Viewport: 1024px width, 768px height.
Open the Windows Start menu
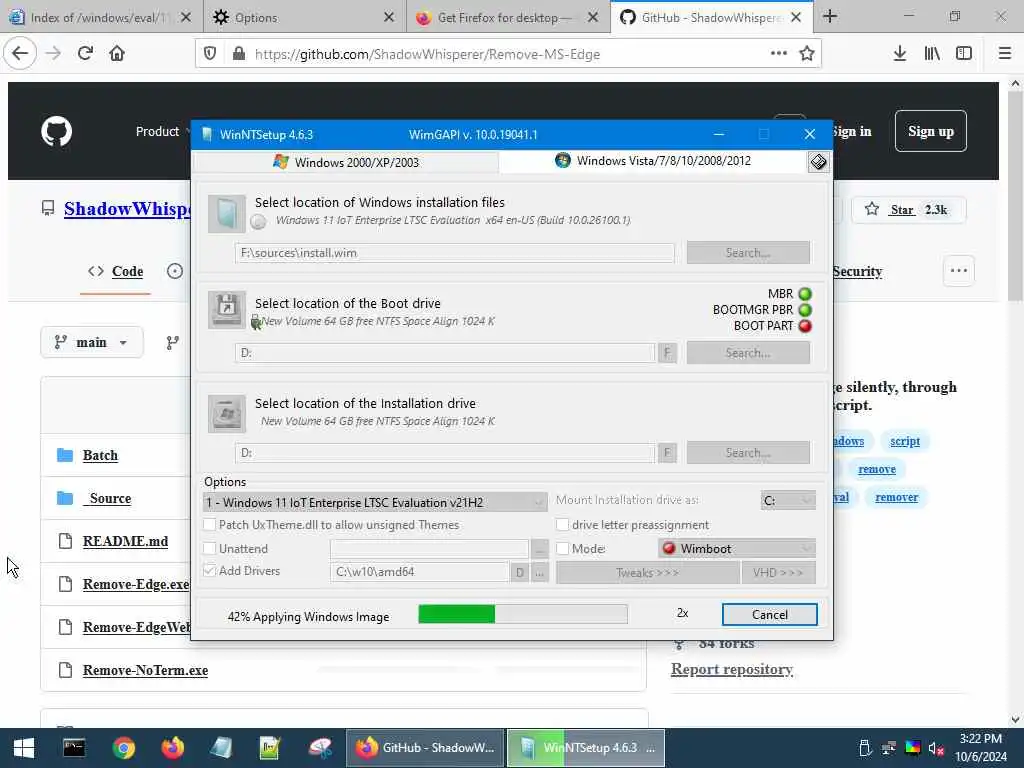(x=24, y=748)
